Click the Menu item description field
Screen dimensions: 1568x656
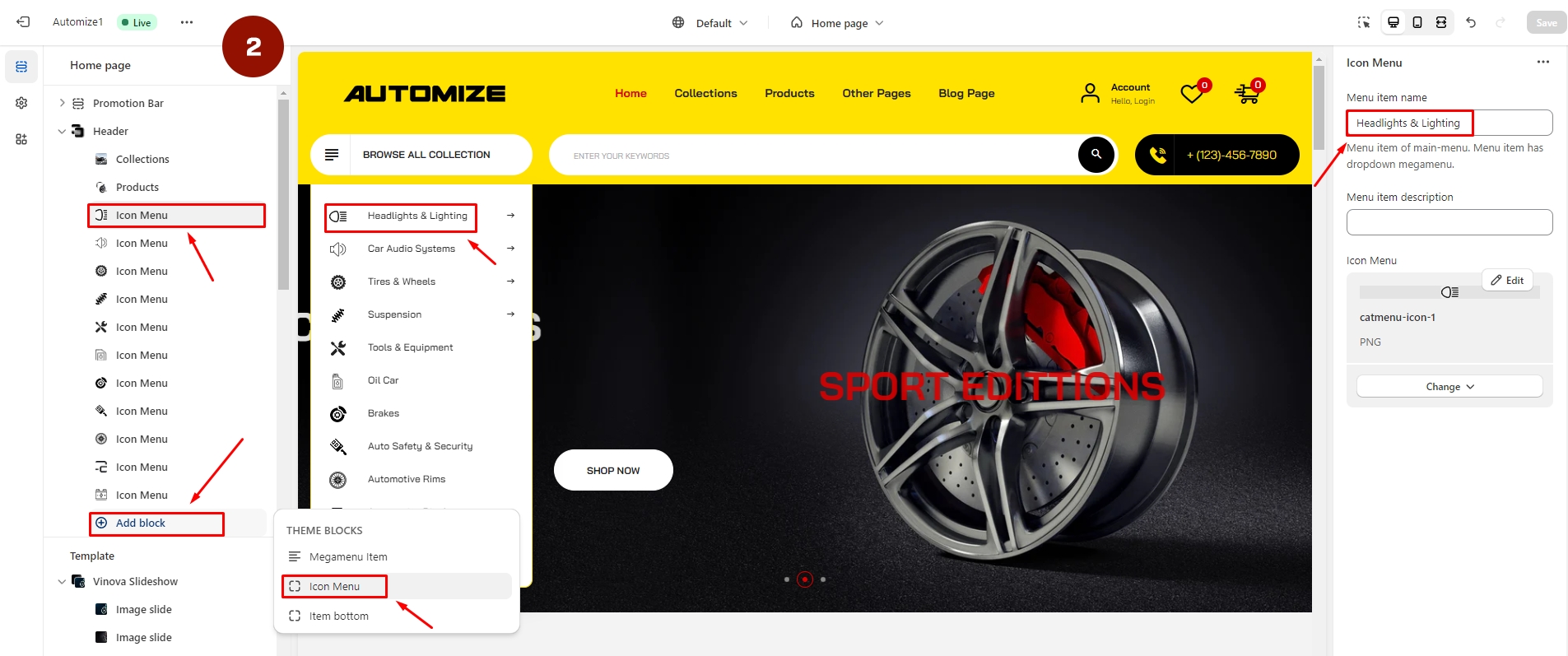point(1449,222)
